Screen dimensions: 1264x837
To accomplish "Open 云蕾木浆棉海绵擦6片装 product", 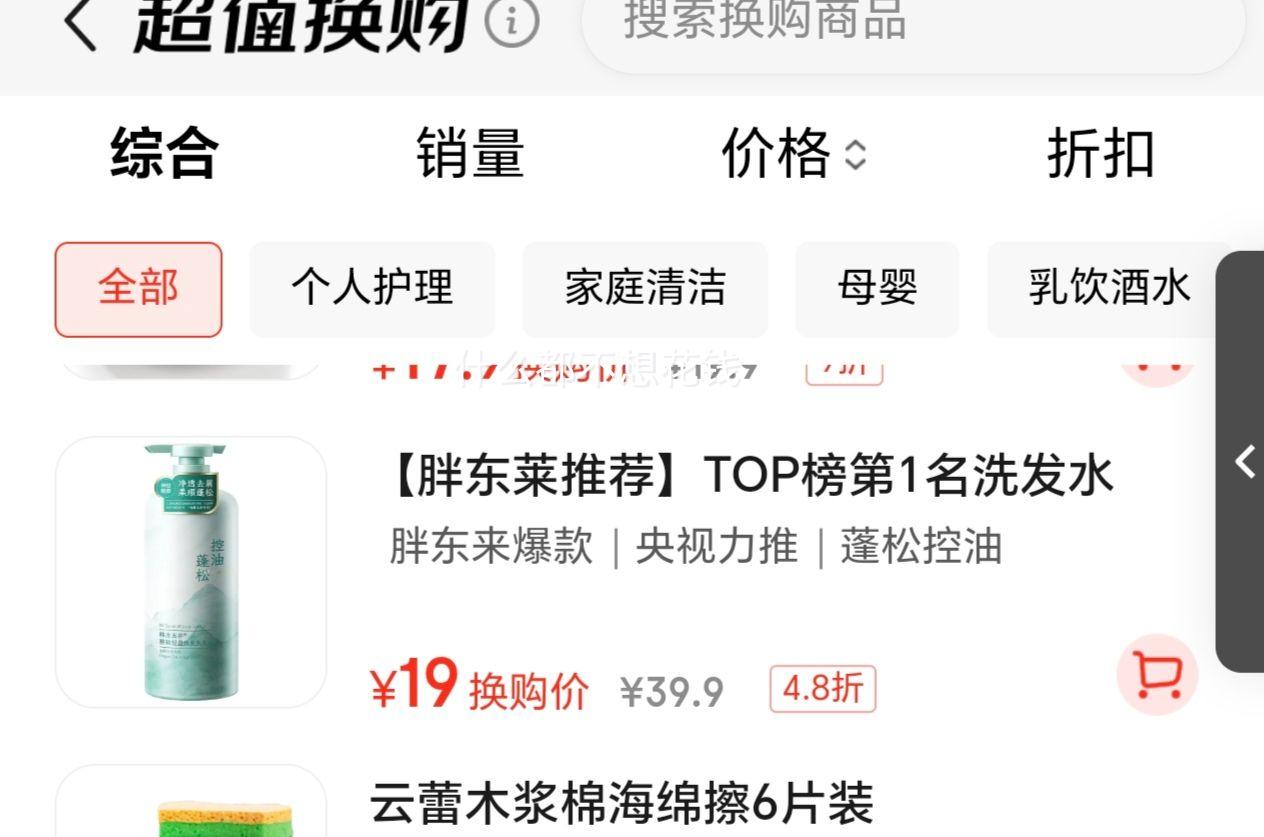I will (622, 802).
